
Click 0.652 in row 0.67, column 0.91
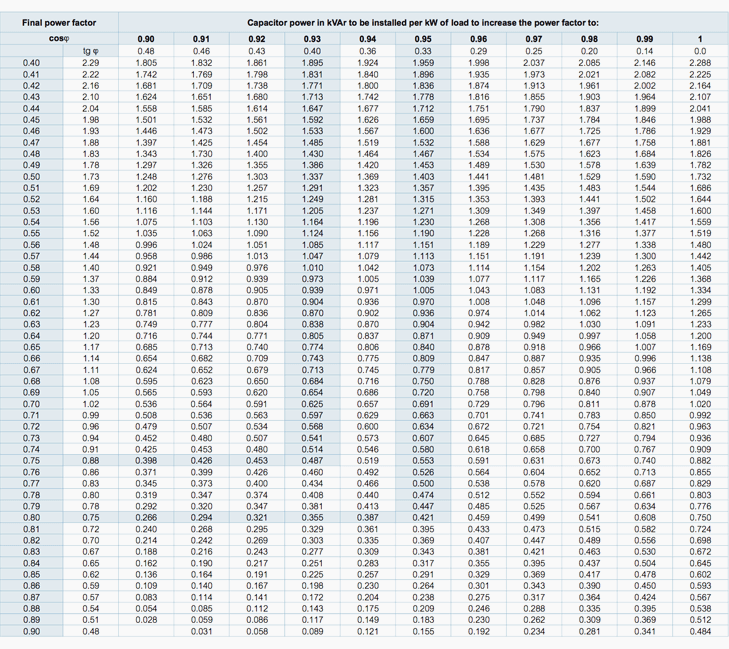[x=201, y=370]
